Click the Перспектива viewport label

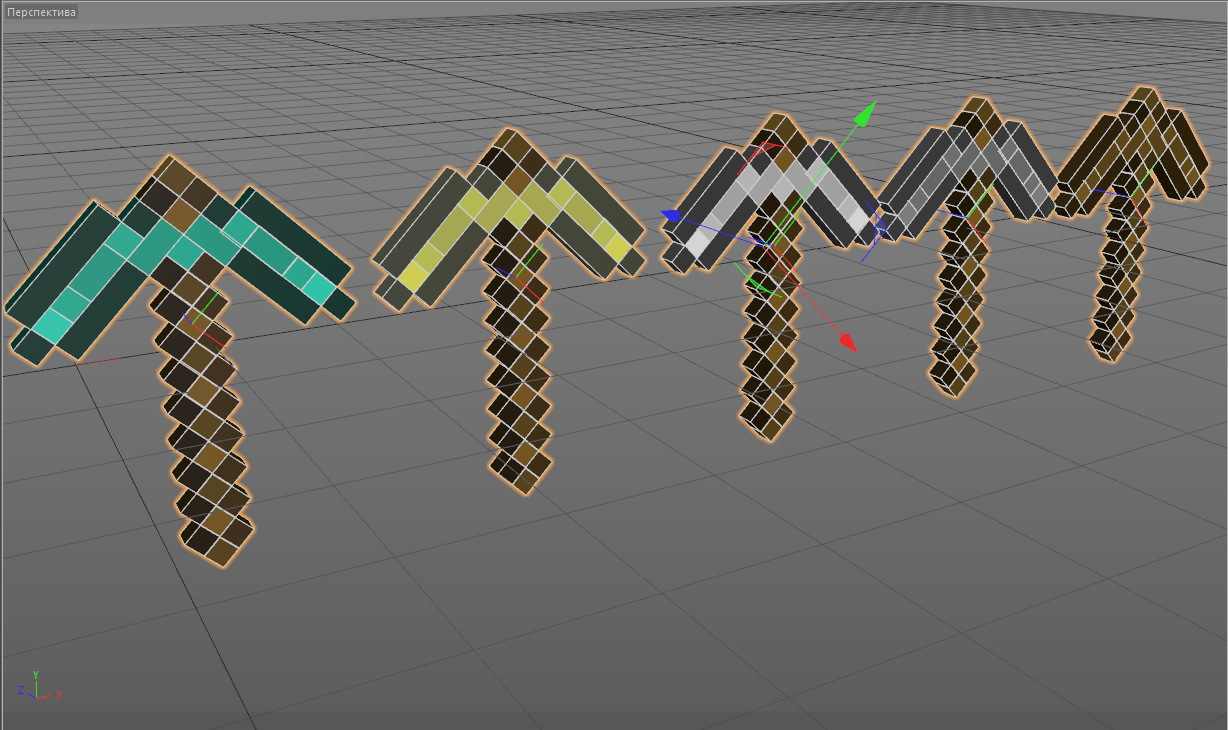[x=40, y=13]
